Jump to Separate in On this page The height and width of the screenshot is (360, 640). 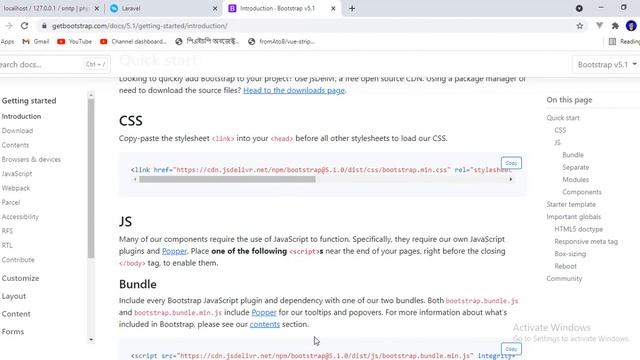point(576,167)
